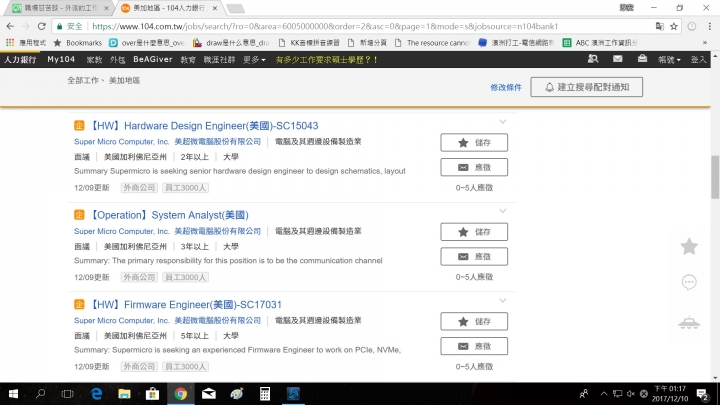Apply to Firmware Engineer job with 應徵
Viewport: 720px width, 405px height.
point(474,346)
